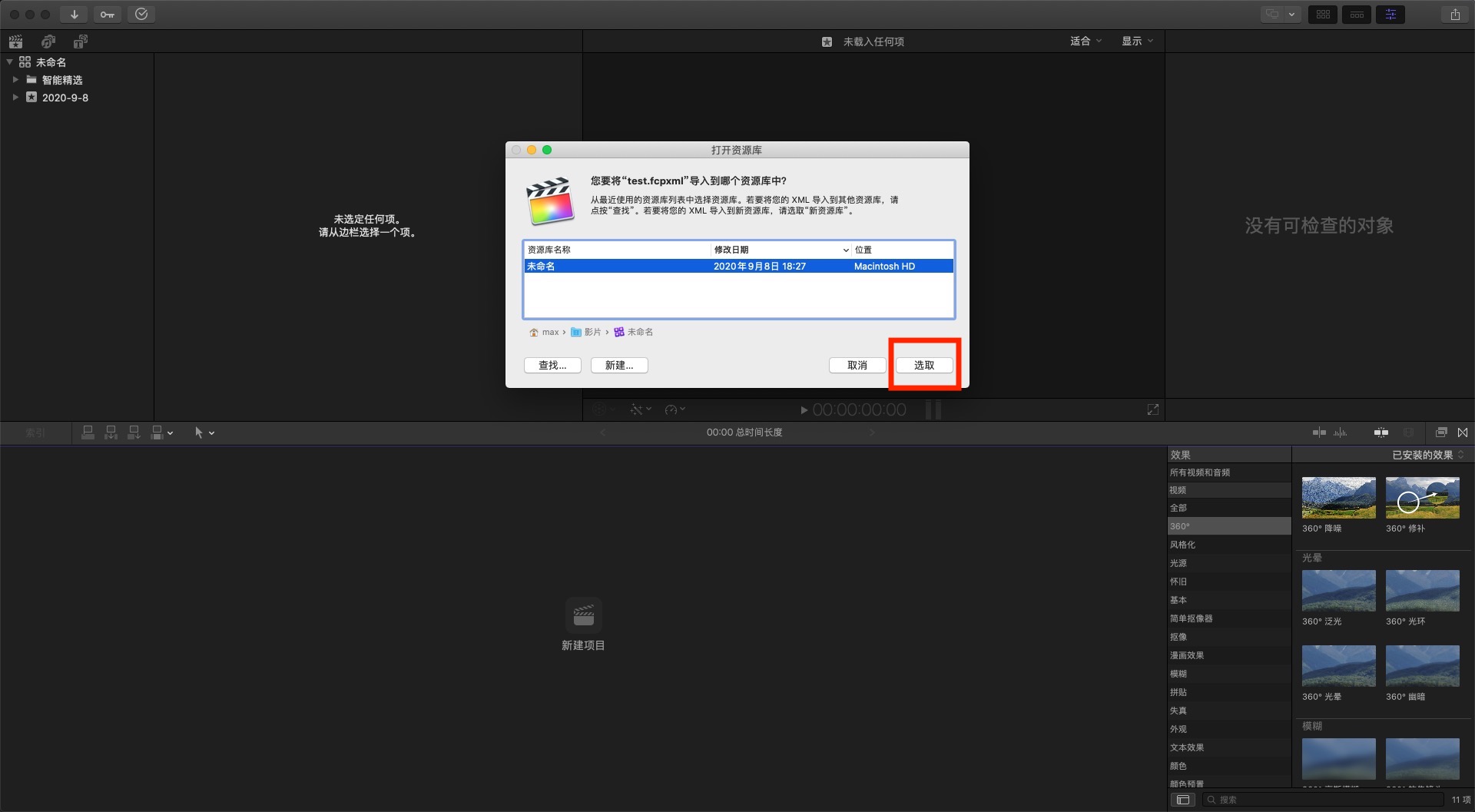Screen dimensions: 1475x812
Task: Select the 模糊 effects category
Action: [x=1229, y=674]
